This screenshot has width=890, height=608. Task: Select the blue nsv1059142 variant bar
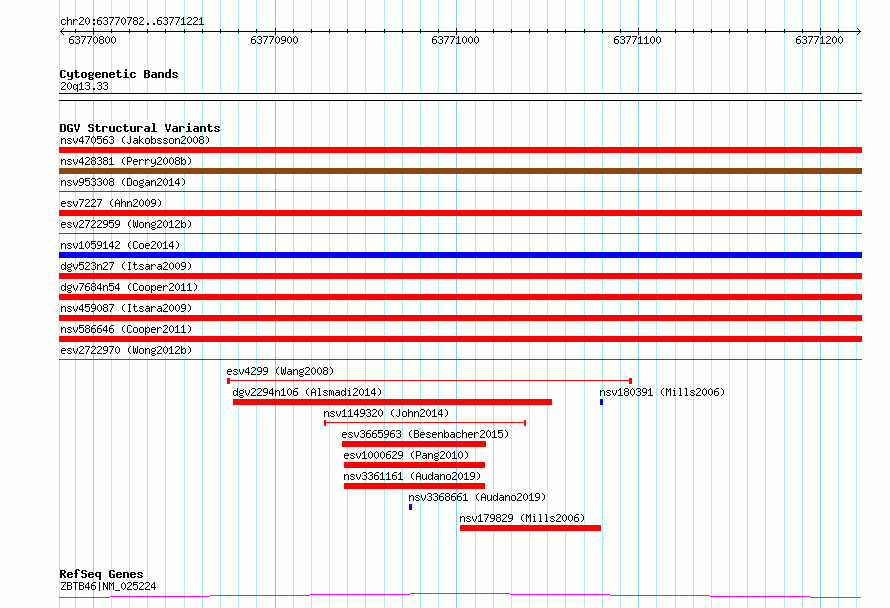click(460, 255)
